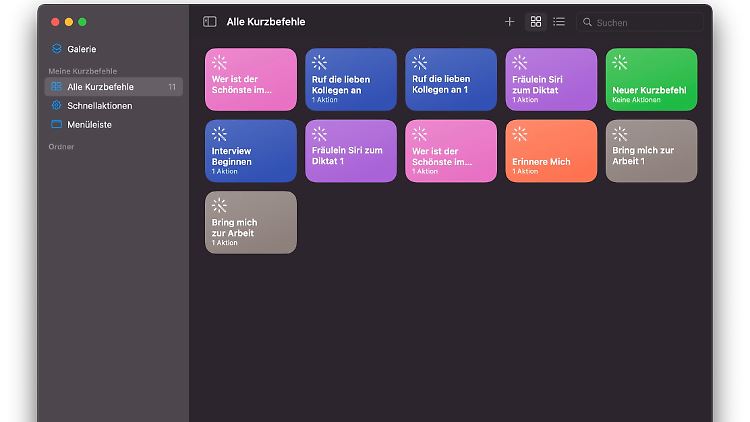Toggle the sidebar visibility icon
The height and width of the screenshot is (422, 750).
[209, 21]
